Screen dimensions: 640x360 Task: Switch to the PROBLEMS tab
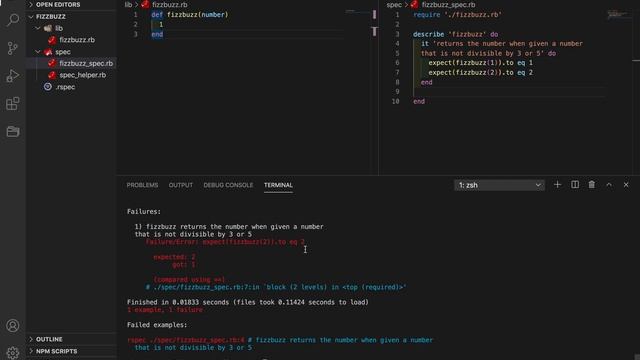point(142,185)
